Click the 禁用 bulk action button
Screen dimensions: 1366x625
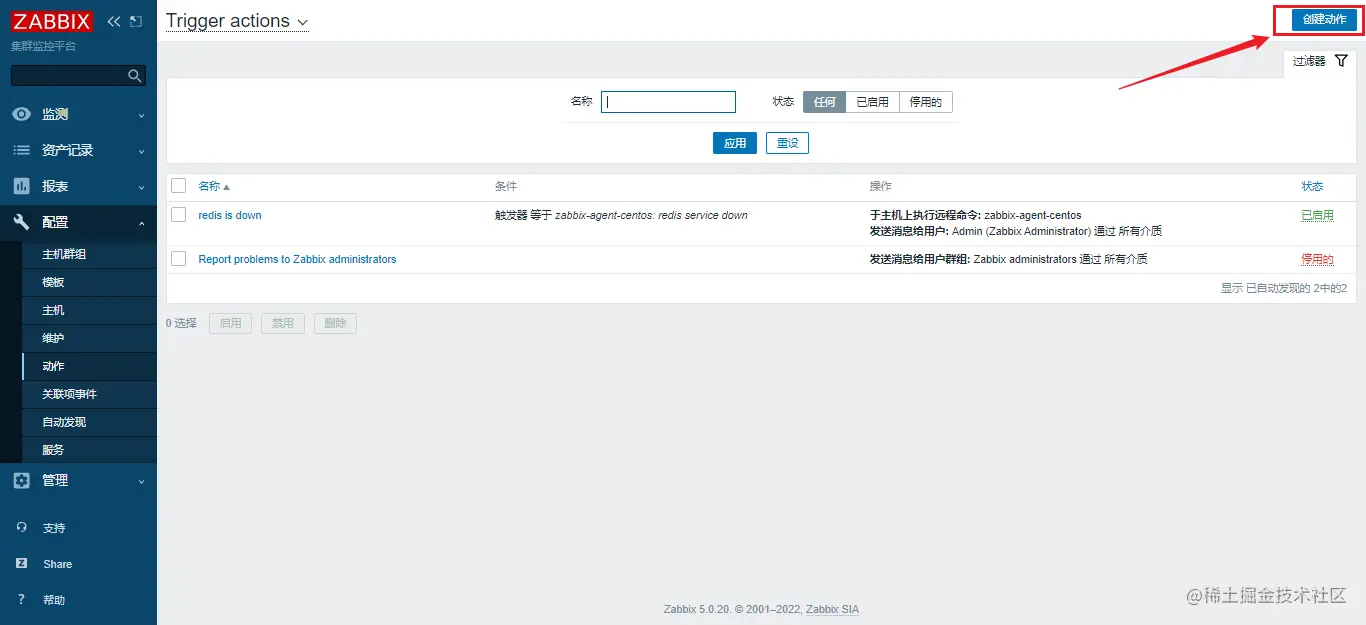[283, 323]
